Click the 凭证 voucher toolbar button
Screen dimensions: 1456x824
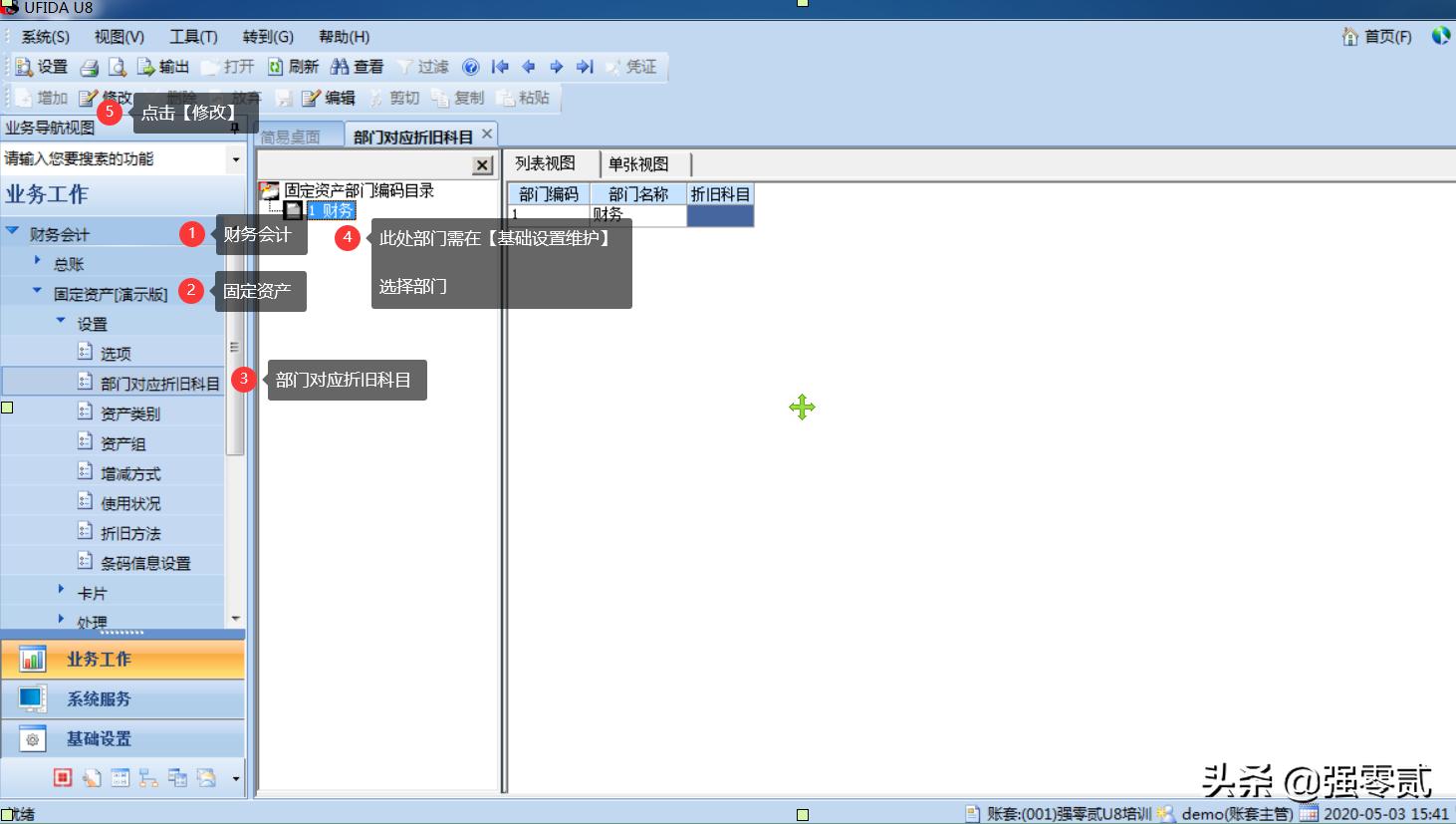pos(630,67)
